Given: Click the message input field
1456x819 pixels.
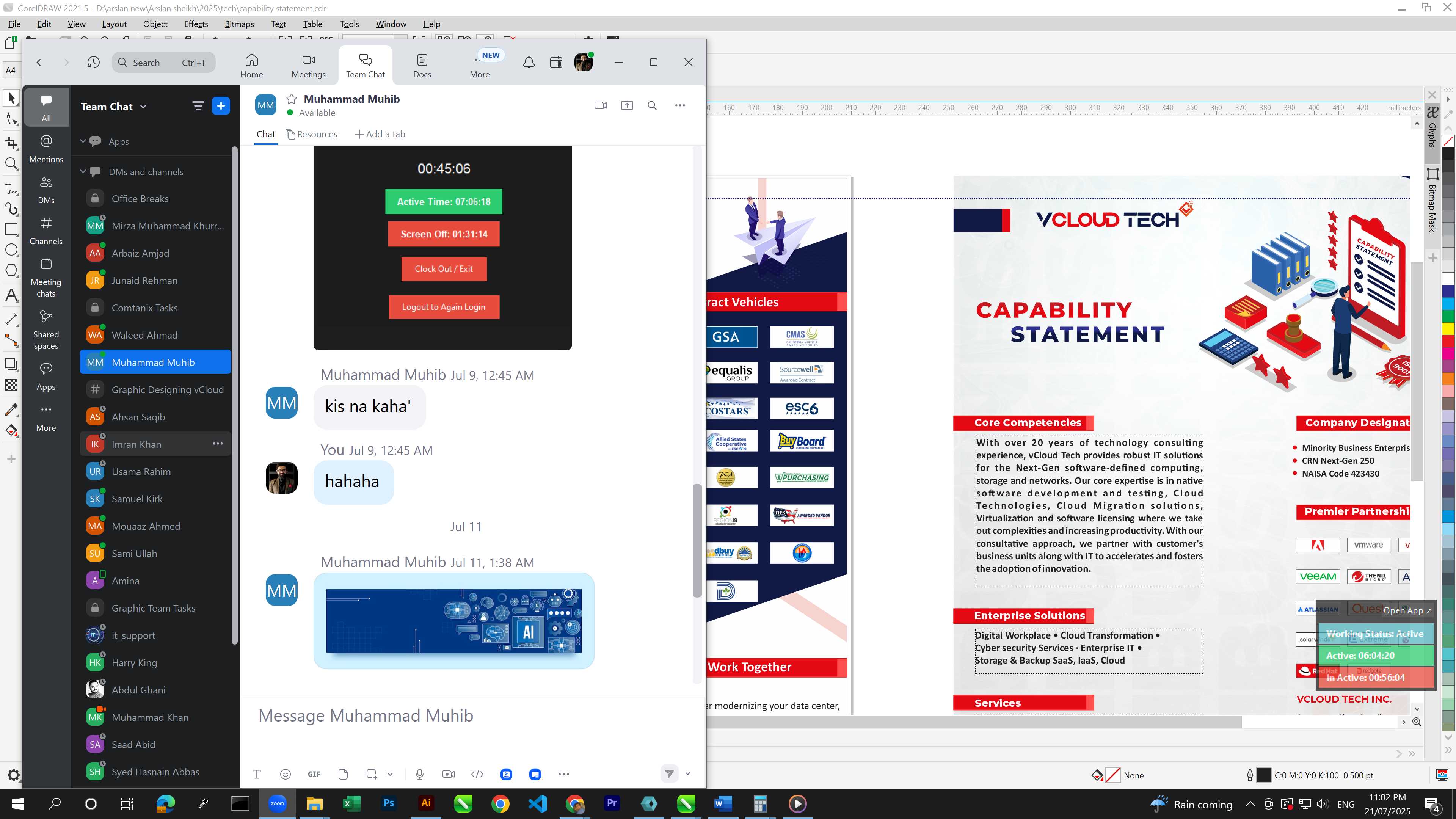Looking at the screenshot, I should [x=473, y=715].
